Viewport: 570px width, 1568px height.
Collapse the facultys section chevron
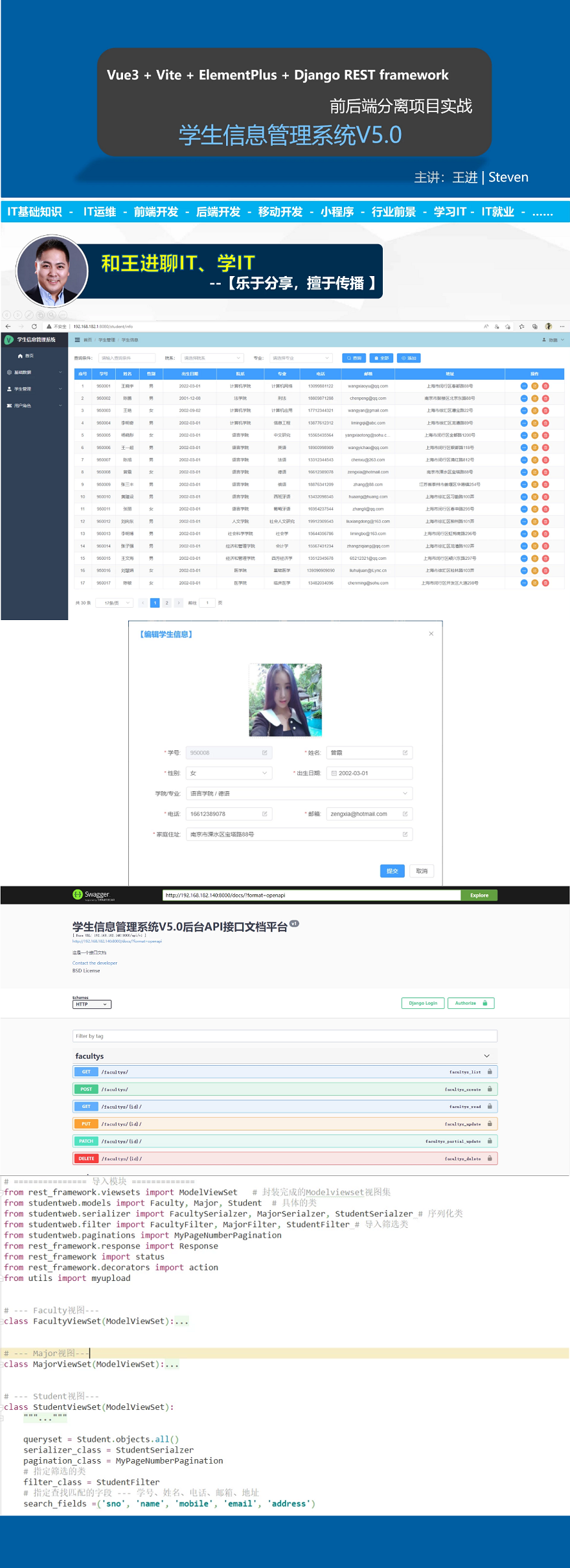[x=487, y=1056]
